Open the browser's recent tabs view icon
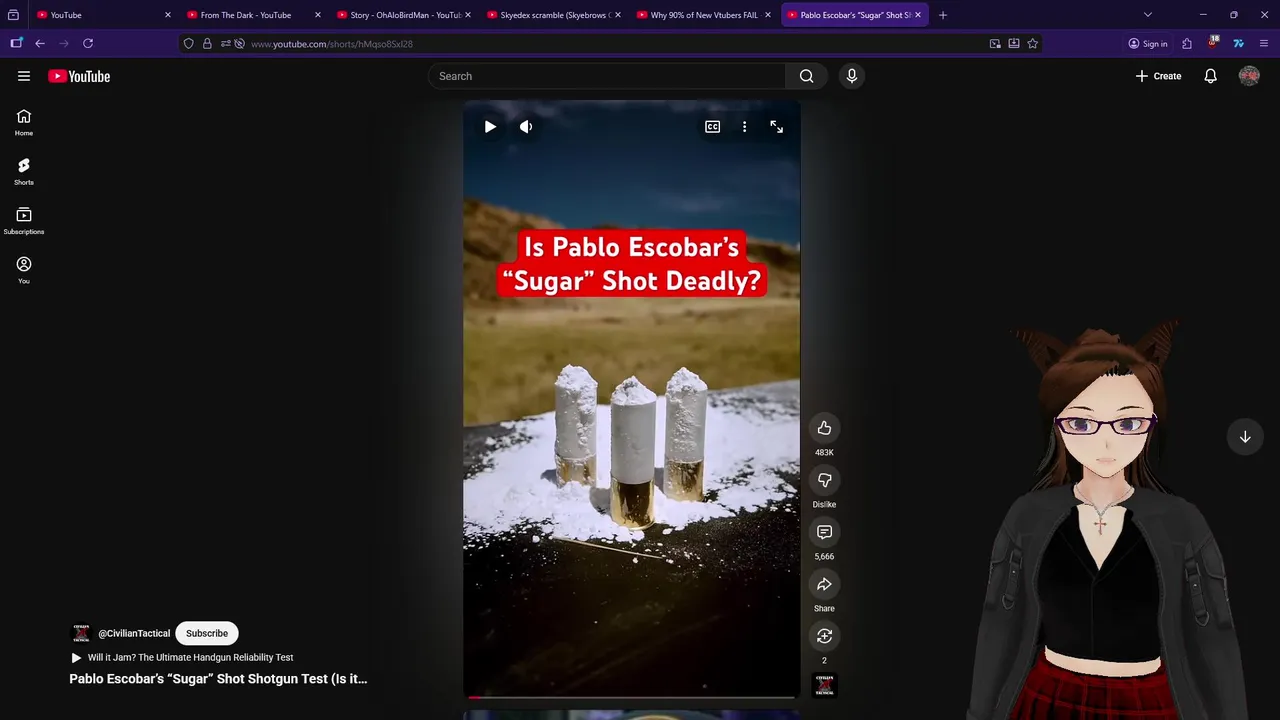This screenshot has height=720, width=1280. [x=13, y=15]
